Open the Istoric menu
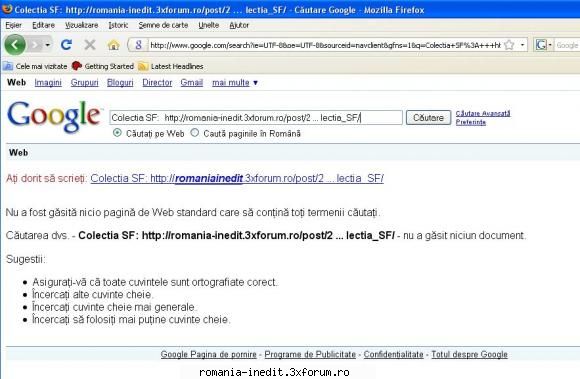Image resolution: width=580 pixels, height=379 pixels. click(118, 25)
